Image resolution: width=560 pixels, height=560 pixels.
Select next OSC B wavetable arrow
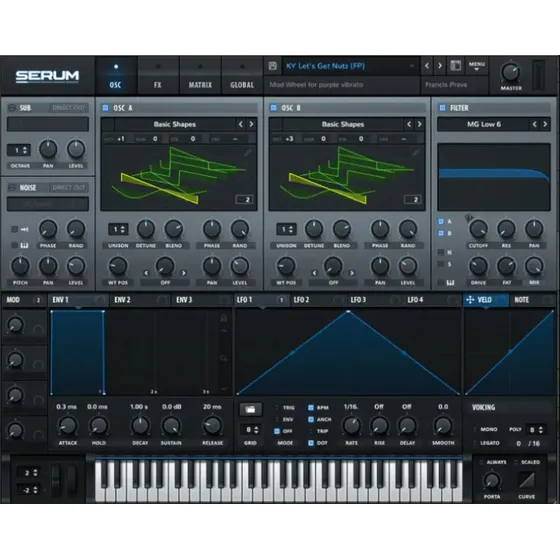click(420, 124)
